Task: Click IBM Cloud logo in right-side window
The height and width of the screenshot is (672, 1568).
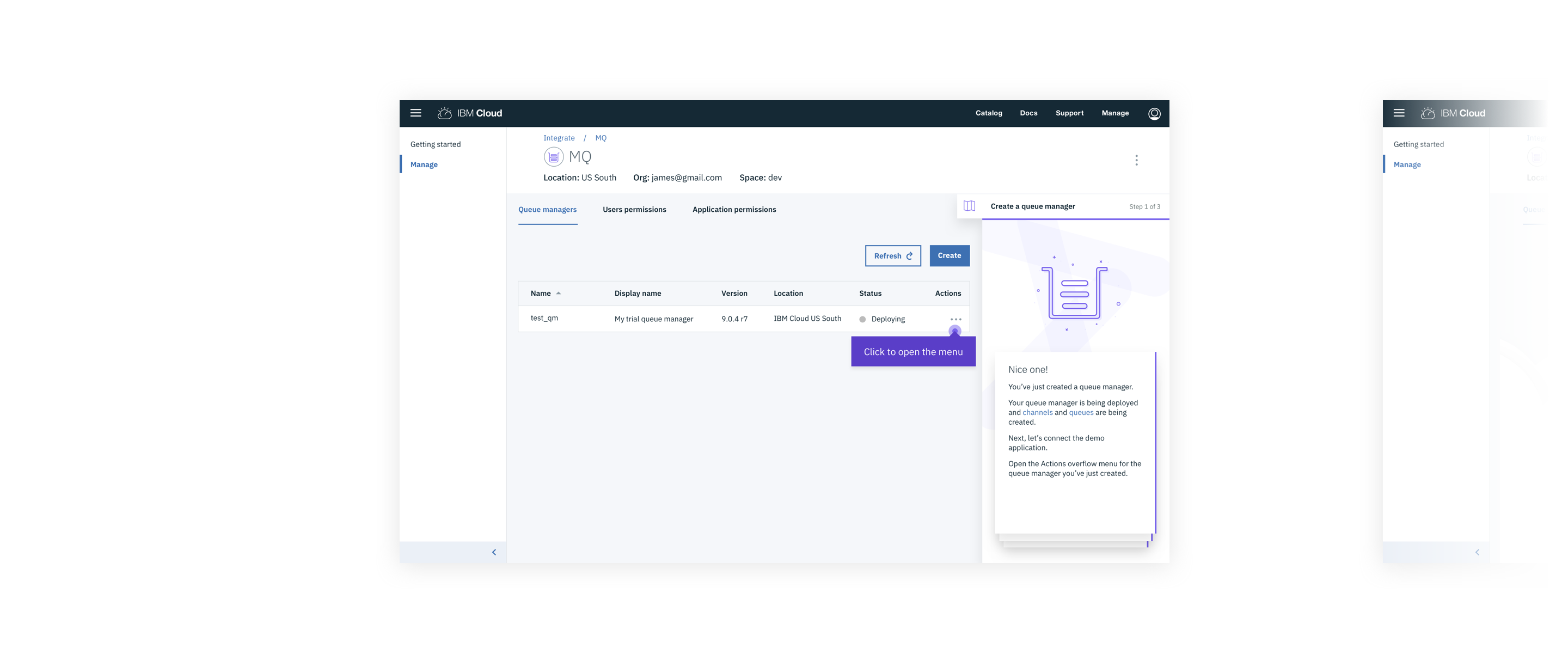Action: click(1453, 113)
